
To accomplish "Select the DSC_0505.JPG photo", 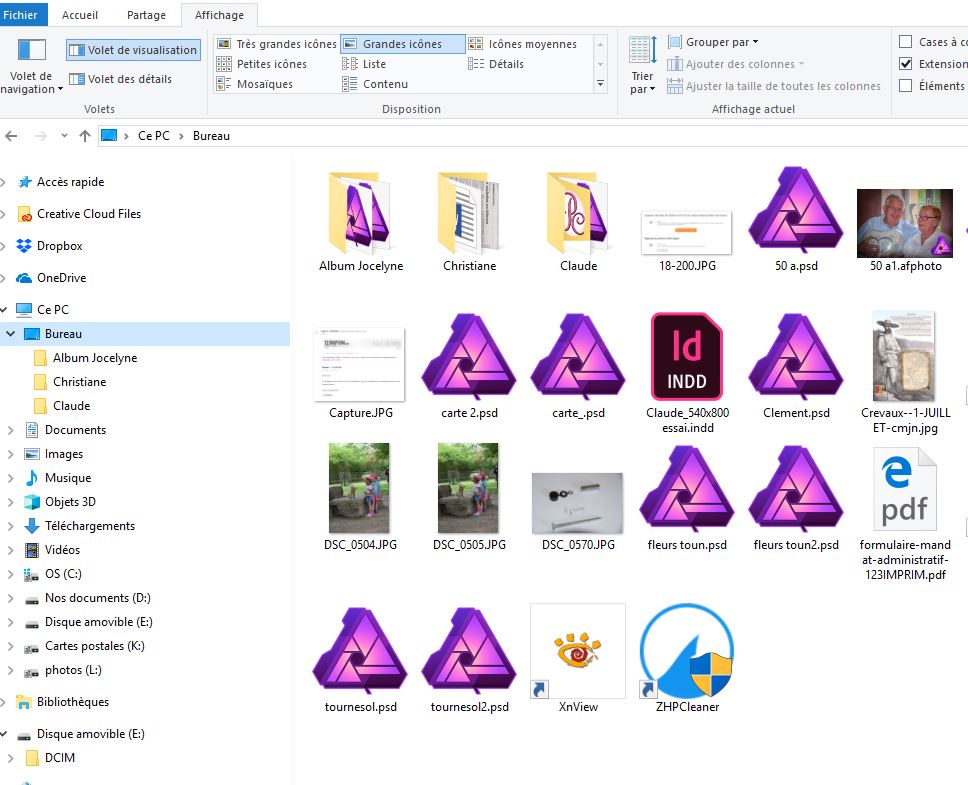I will pos(468,488).
